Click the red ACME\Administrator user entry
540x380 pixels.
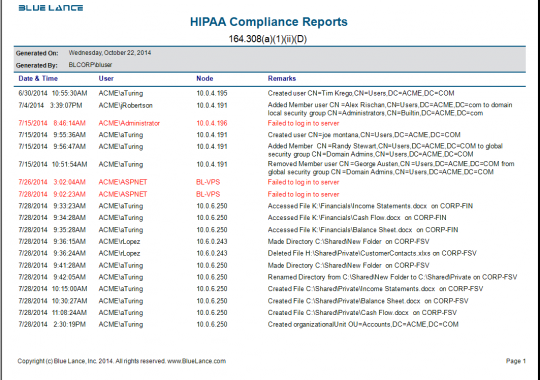pos(129,123)
